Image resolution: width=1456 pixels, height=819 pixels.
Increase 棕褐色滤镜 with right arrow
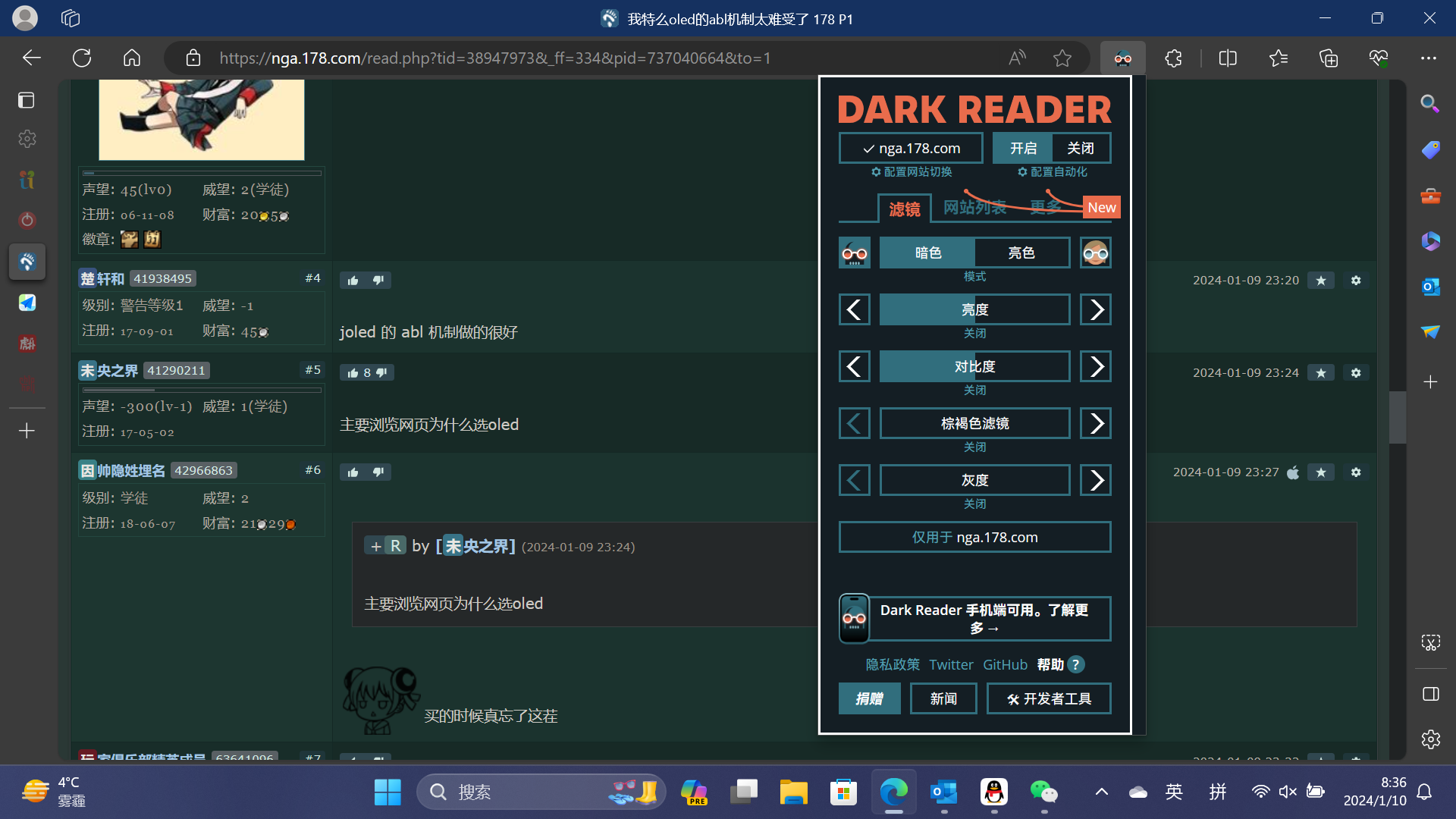[x=1096, y=423]
